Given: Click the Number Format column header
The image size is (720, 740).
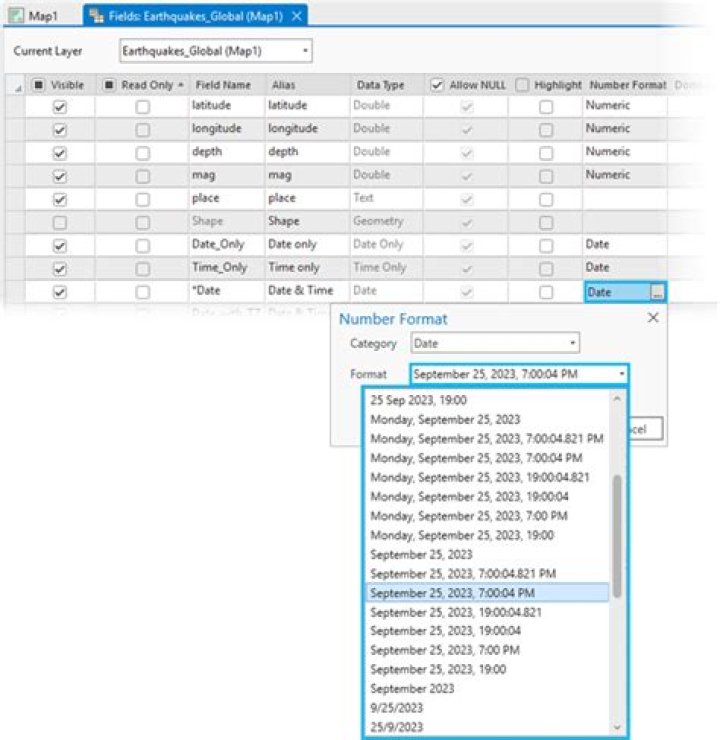Looking at the screenshot, I should point(628,85).
